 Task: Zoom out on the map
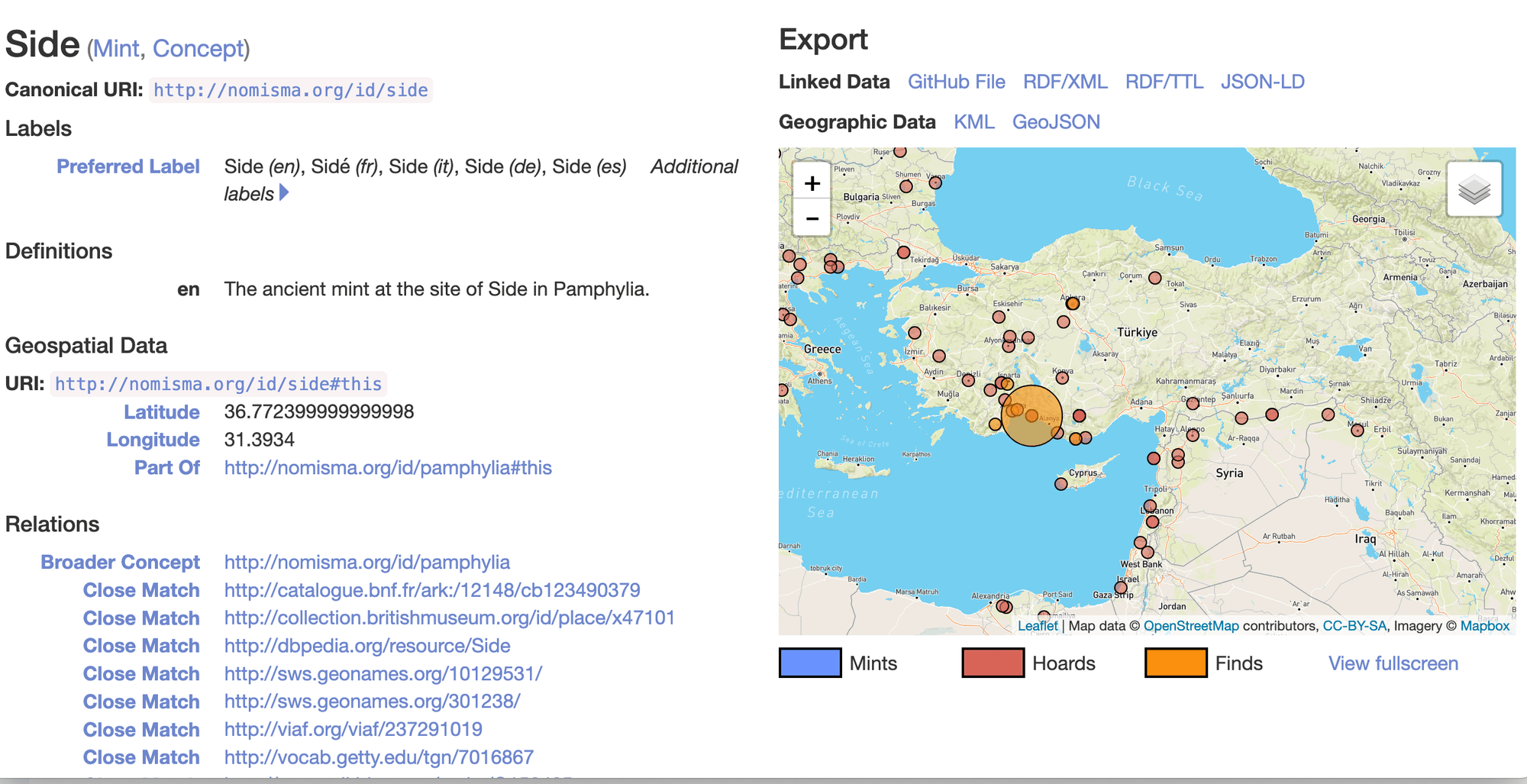pos(812,219)
